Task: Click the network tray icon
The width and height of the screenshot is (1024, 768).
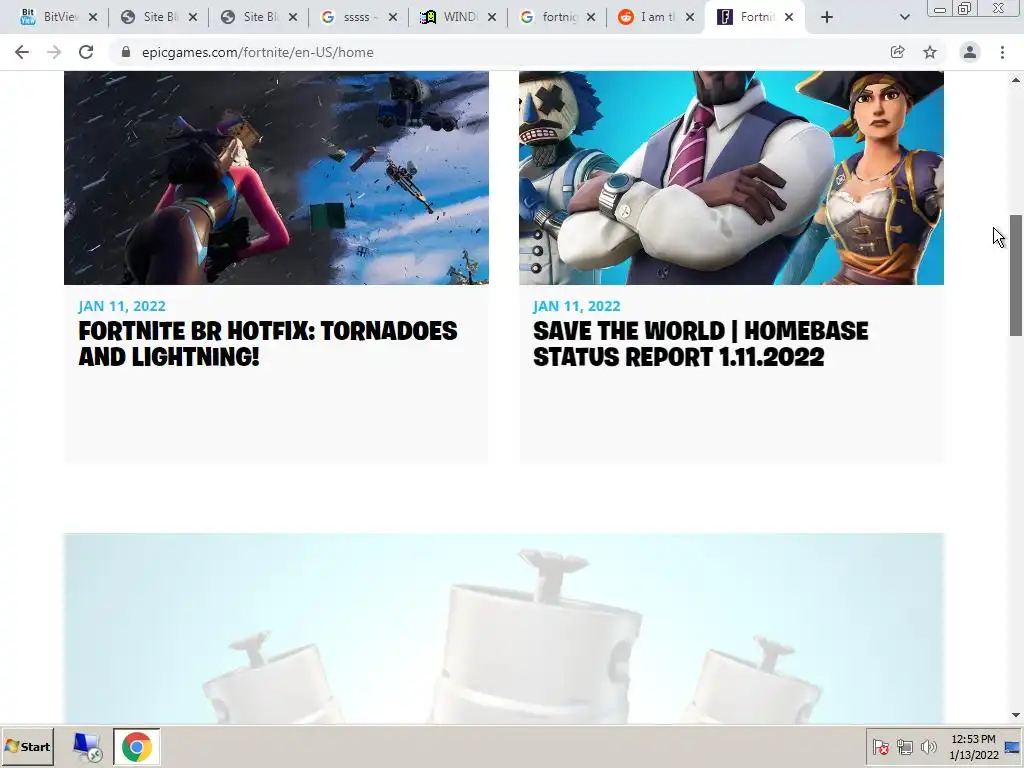Action: tap(904, 746)
